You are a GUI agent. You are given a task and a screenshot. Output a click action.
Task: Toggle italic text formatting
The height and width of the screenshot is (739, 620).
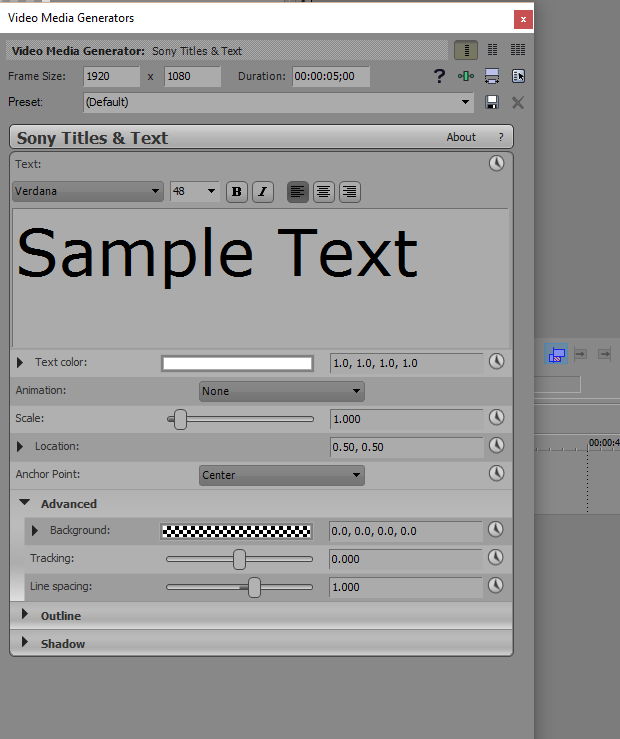pos(263,192)
